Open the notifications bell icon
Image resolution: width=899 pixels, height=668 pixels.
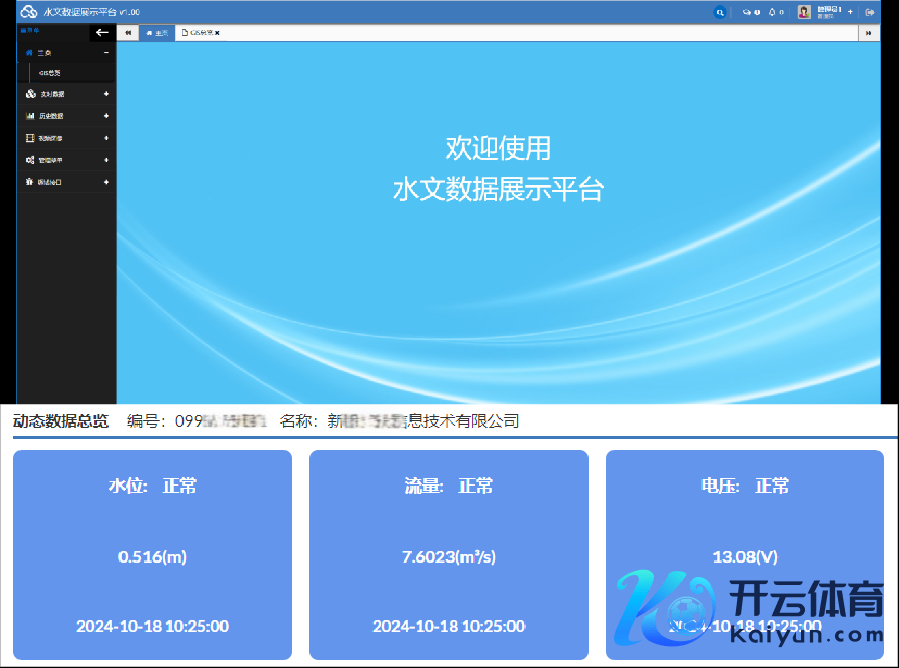[772, 12]
